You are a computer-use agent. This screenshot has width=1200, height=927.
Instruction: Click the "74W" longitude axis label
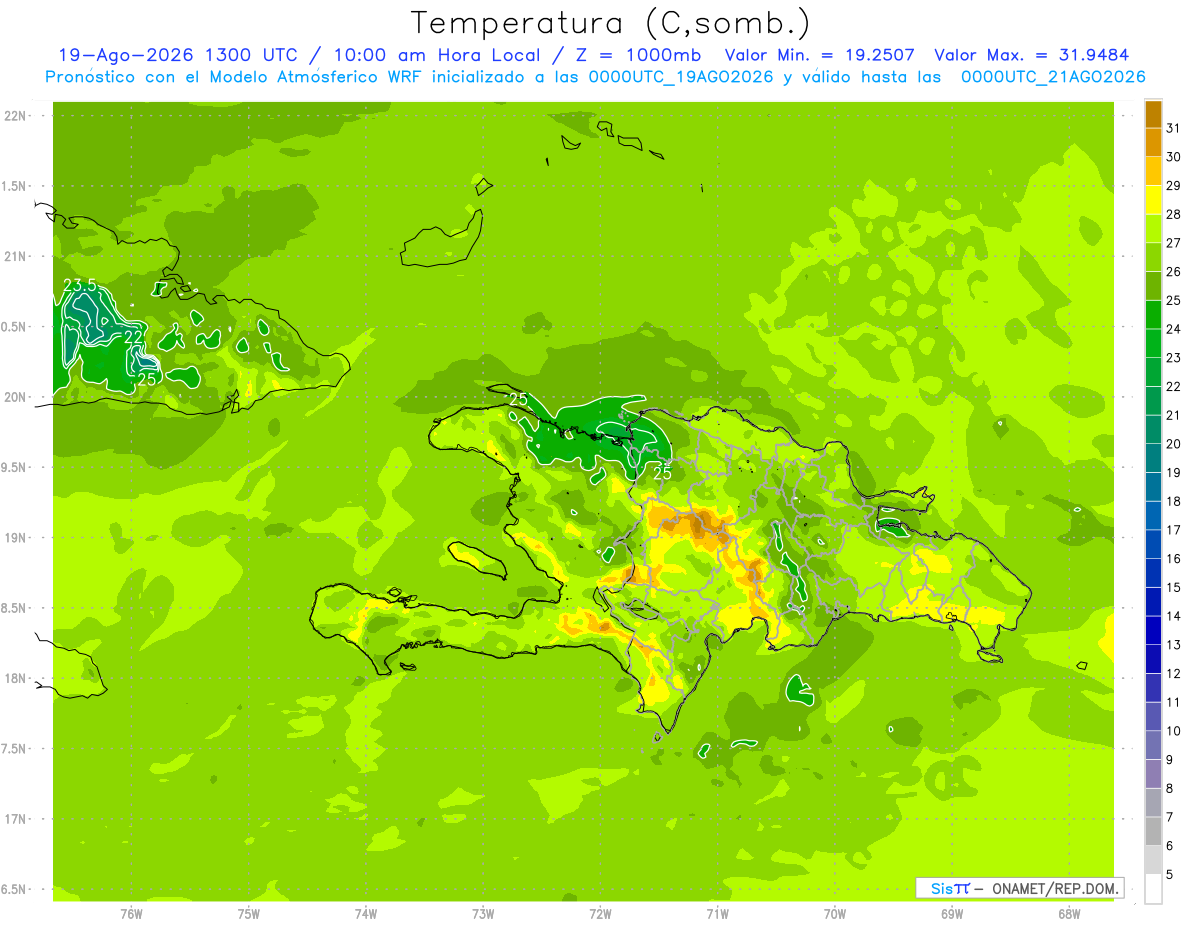pyautogui.click(x=365, y=914)
